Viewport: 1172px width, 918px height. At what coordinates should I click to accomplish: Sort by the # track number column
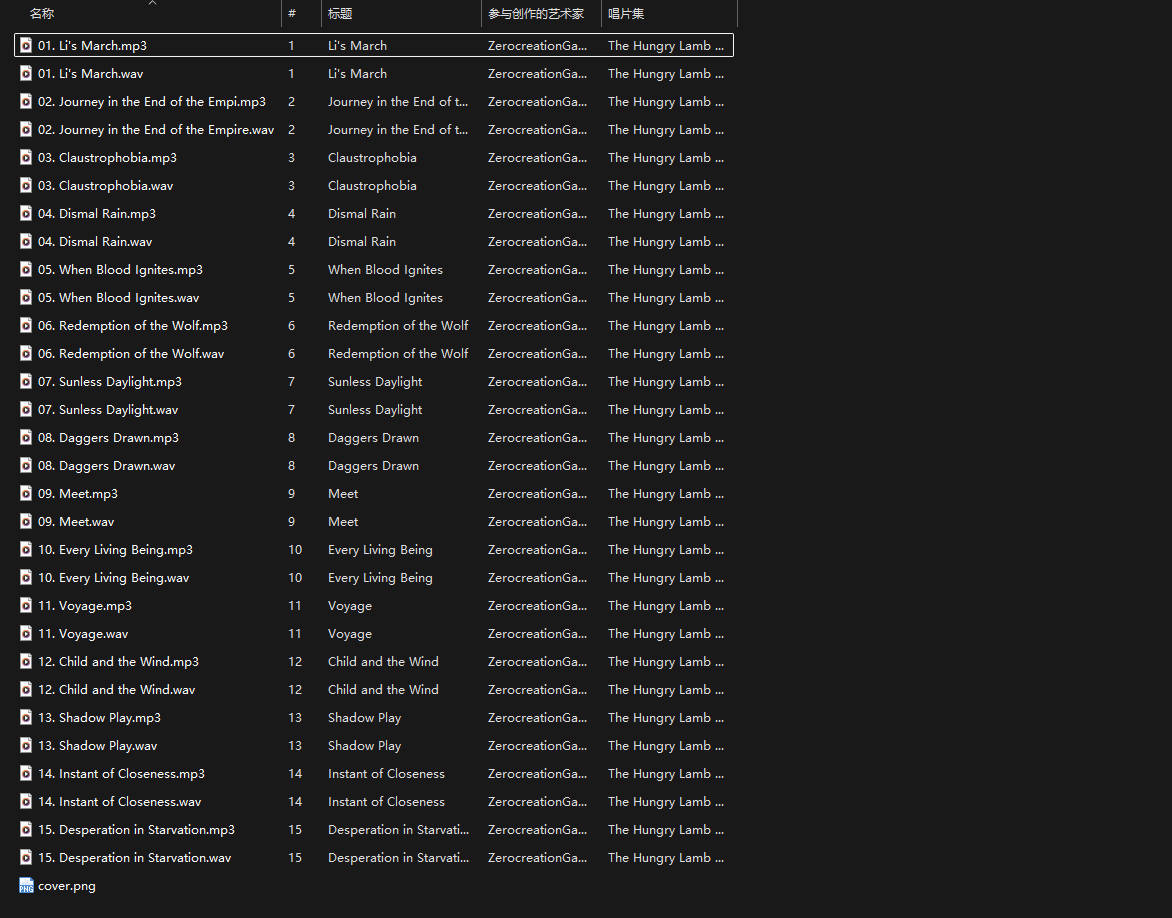coord(292,14)
